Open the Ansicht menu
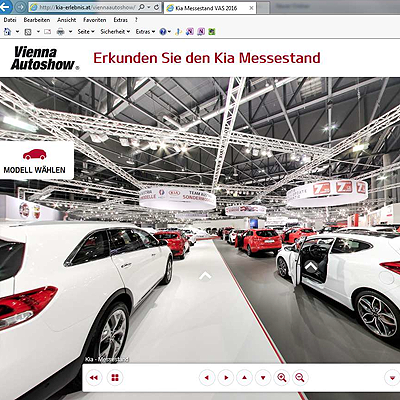Viewport: 400px width, 400px height. [67, 20]
